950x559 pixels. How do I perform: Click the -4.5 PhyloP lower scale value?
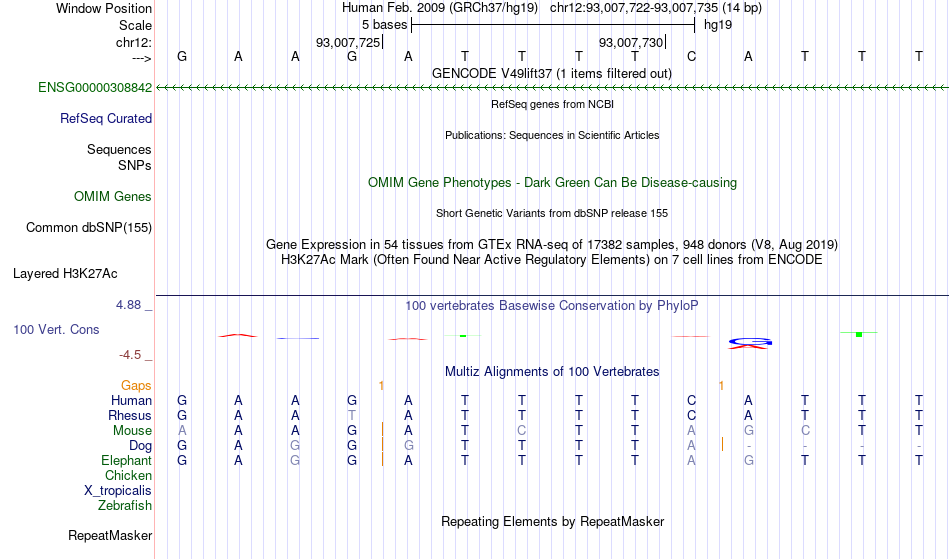click(130, 355)
